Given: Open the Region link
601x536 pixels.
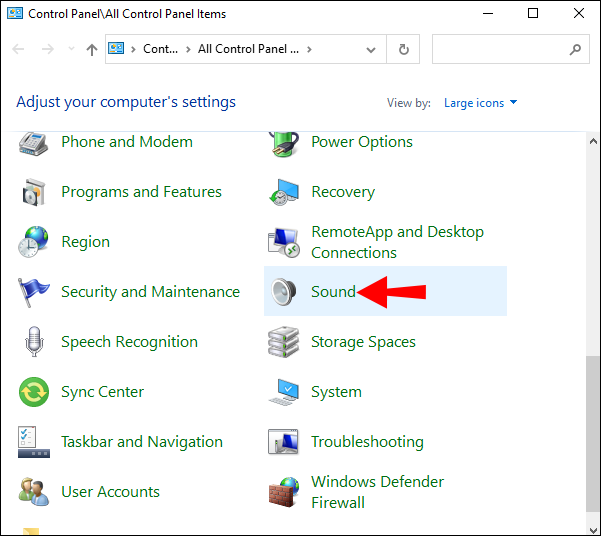Looking at the screenshot, I should pos(85,242).
